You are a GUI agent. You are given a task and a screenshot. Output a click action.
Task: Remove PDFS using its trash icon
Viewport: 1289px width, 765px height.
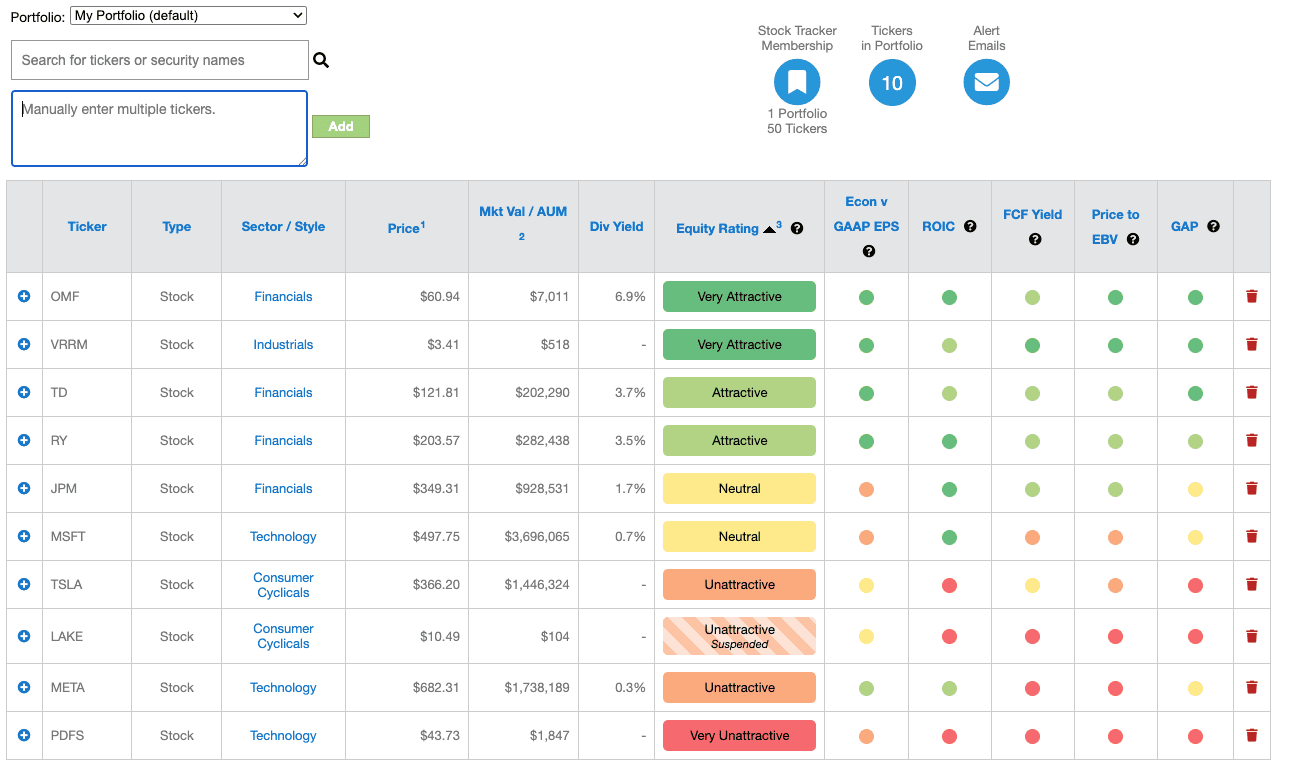[x=1252, y=735]
